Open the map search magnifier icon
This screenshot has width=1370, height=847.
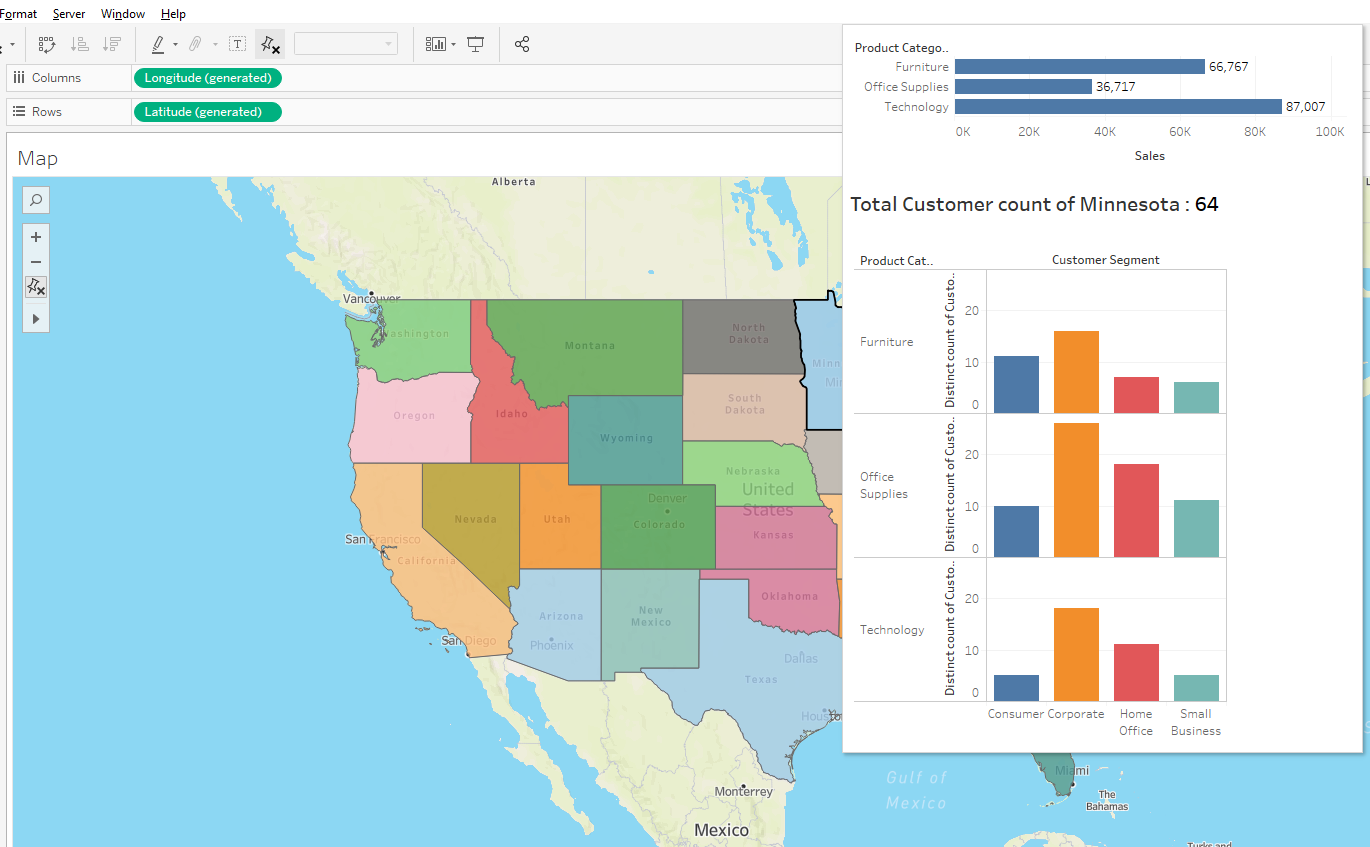click(35, 199)
